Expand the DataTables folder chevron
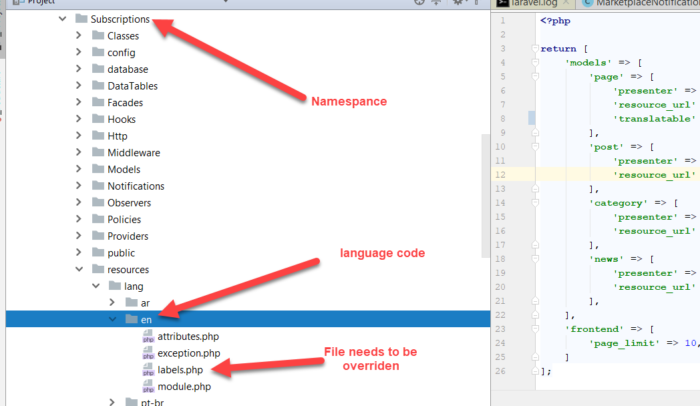 [x=79, y=85]
